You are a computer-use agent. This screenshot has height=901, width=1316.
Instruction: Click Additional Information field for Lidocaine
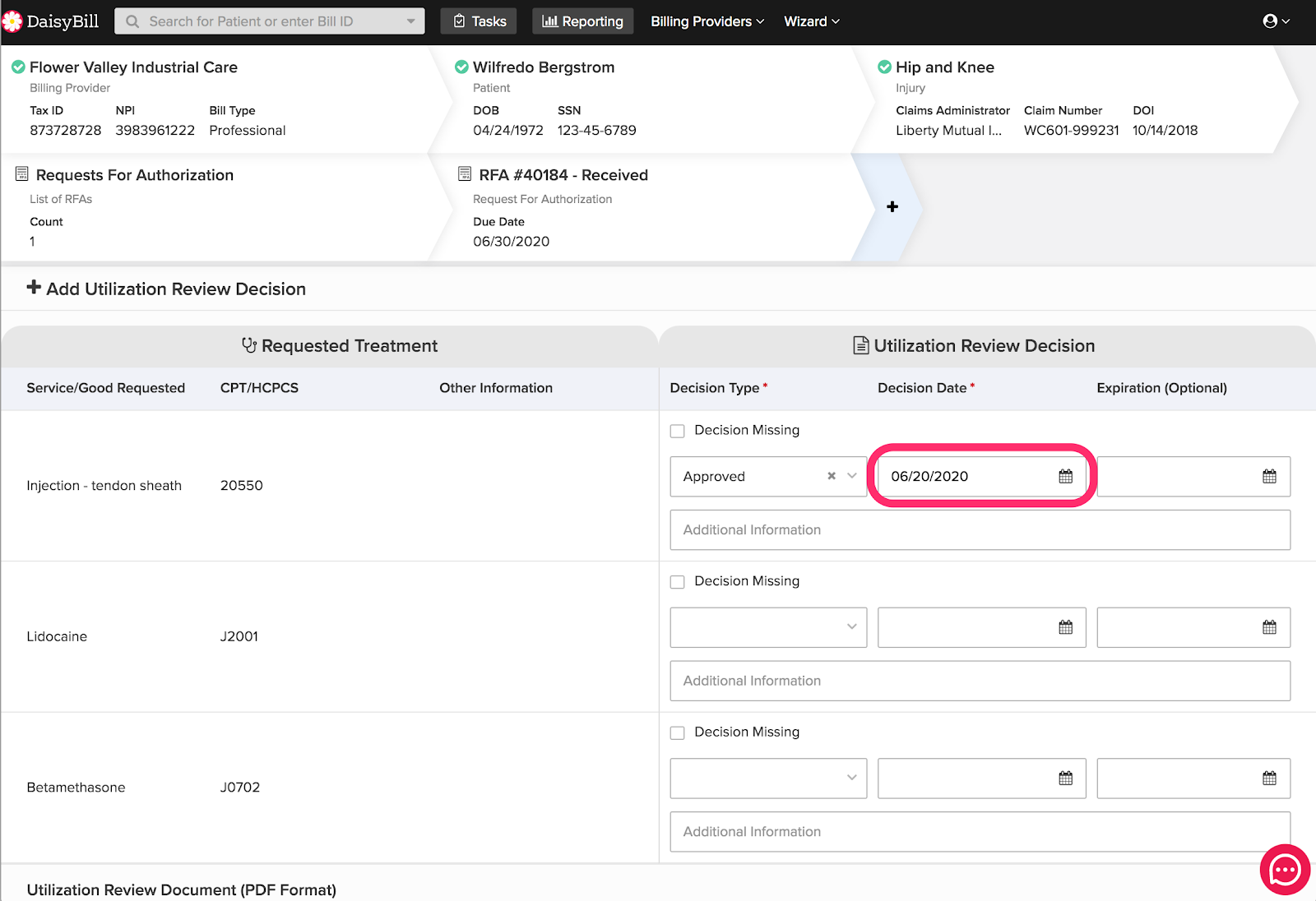click(x=980, y=681)
